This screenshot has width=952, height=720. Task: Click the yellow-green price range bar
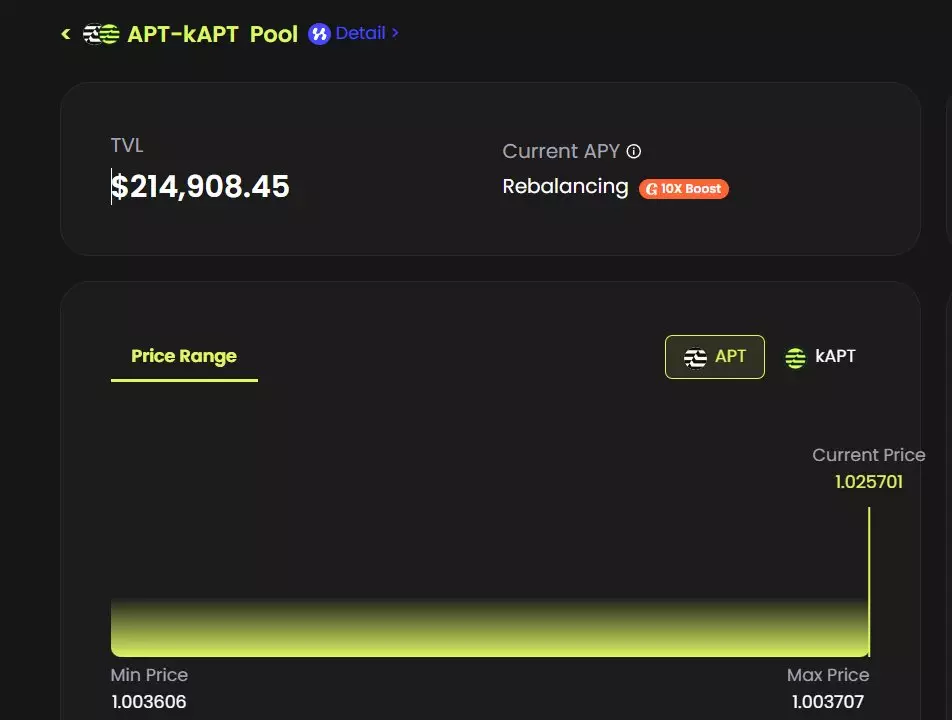(x=489, y=632)
